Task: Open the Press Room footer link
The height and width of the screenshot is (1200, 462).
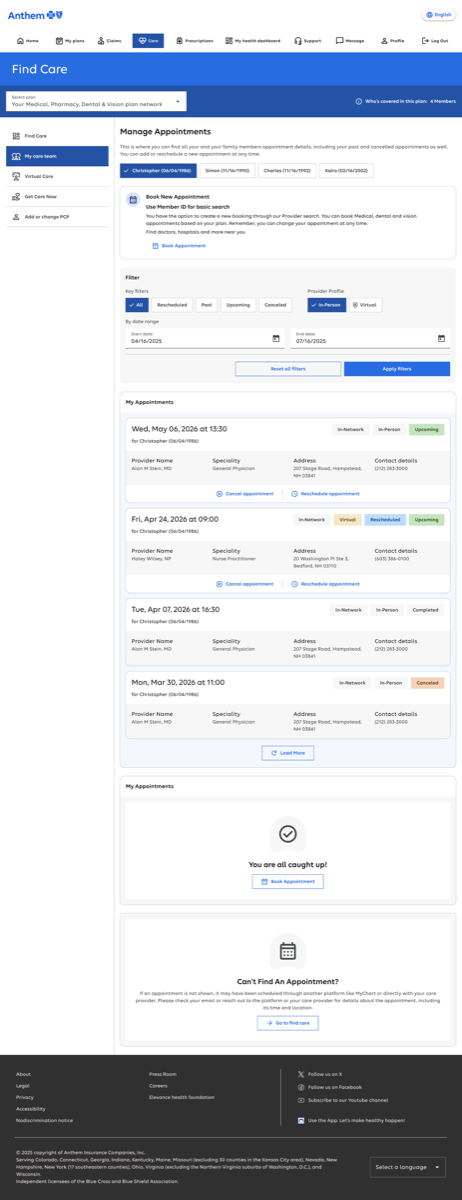Action: coord(163,1074)
